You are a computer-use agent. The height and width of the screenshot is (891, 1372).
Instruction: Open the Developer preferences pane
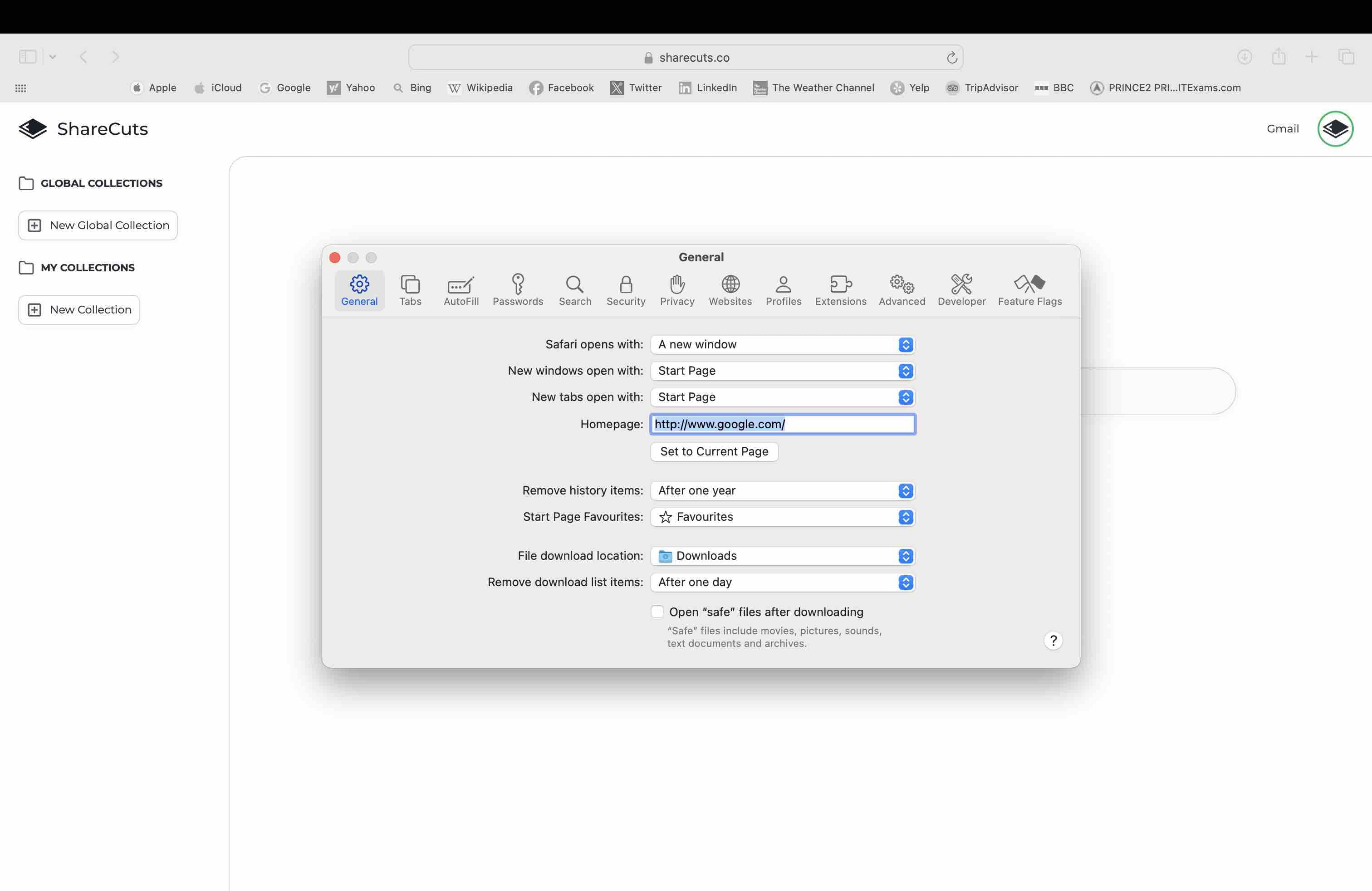point(961,290)
